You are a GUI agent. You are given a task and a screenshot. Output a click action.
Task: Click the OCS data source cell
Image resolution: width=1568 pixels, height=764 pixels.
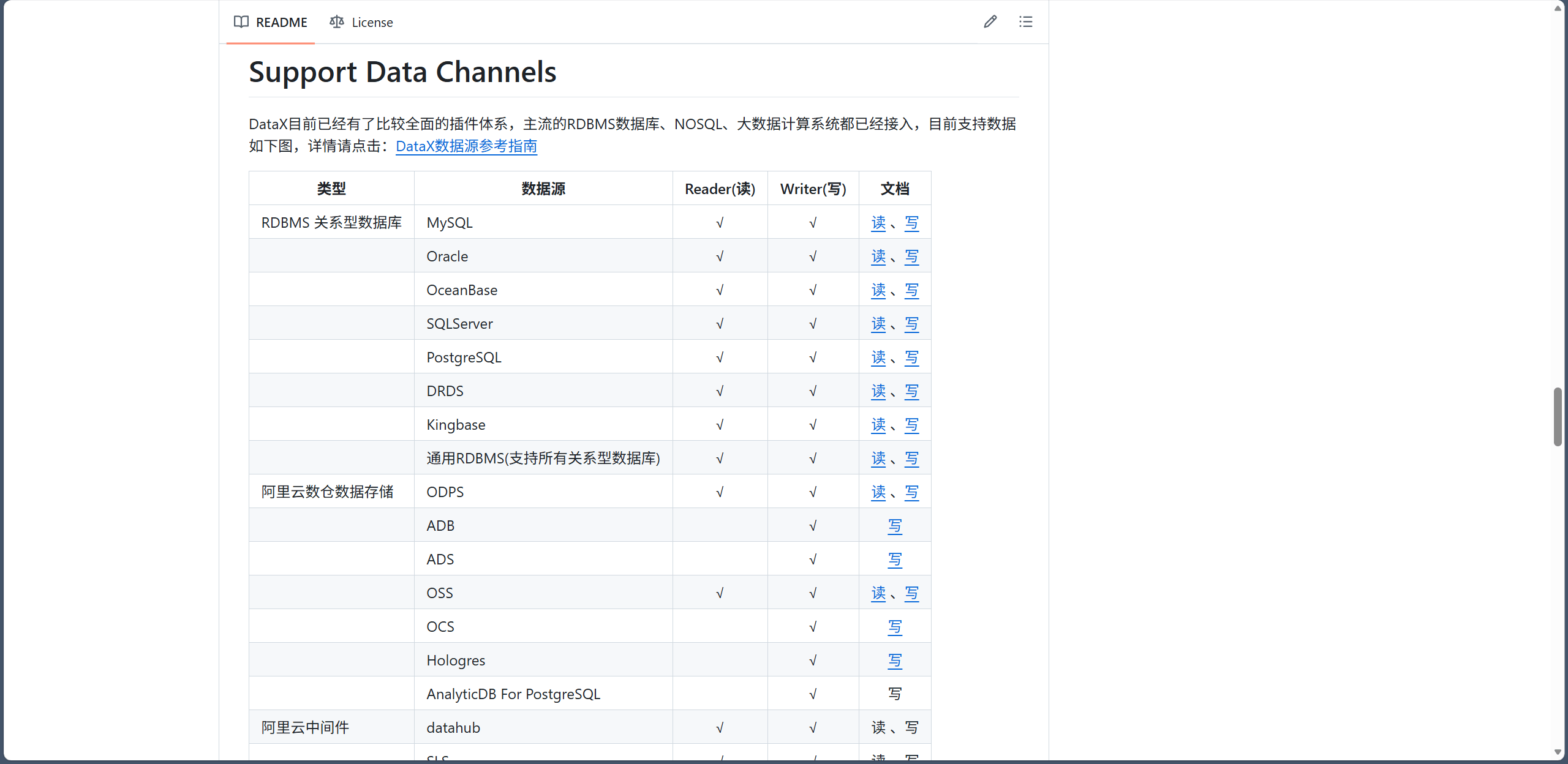pos(543,626)
